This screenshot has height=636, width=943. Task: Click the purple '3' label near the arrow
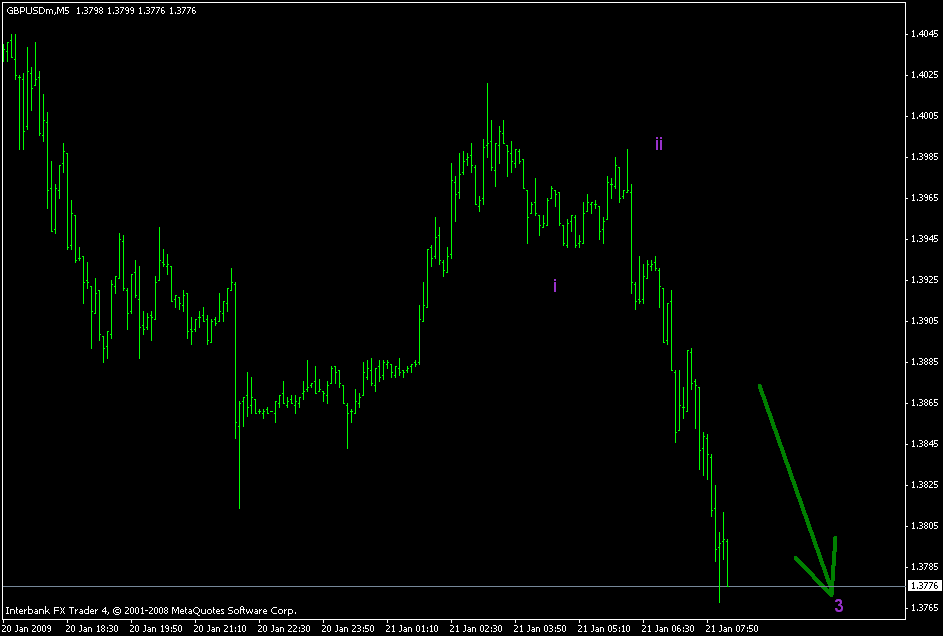(x=838, y=604)
